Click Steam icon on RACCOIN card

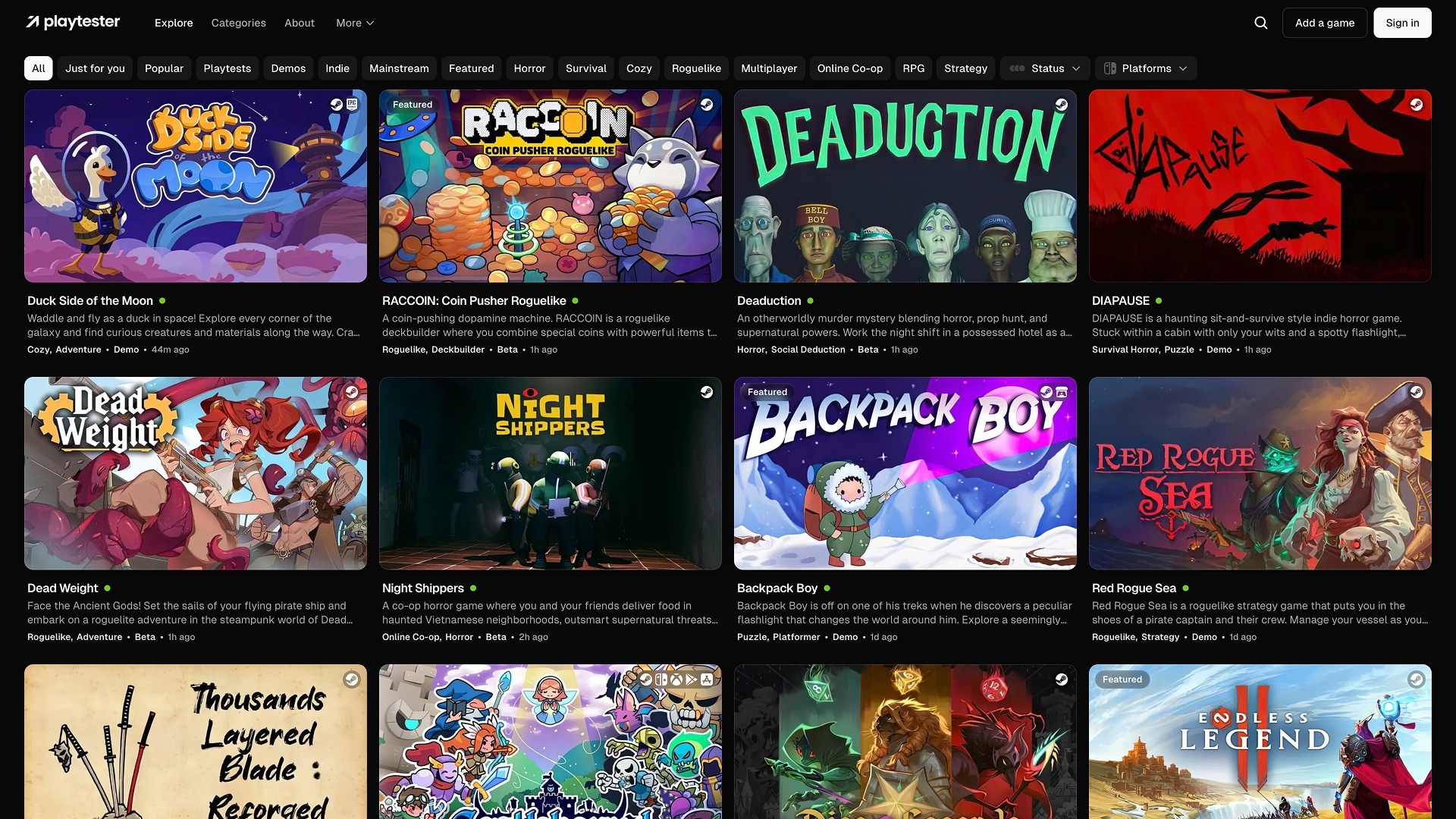coord(707,105)
